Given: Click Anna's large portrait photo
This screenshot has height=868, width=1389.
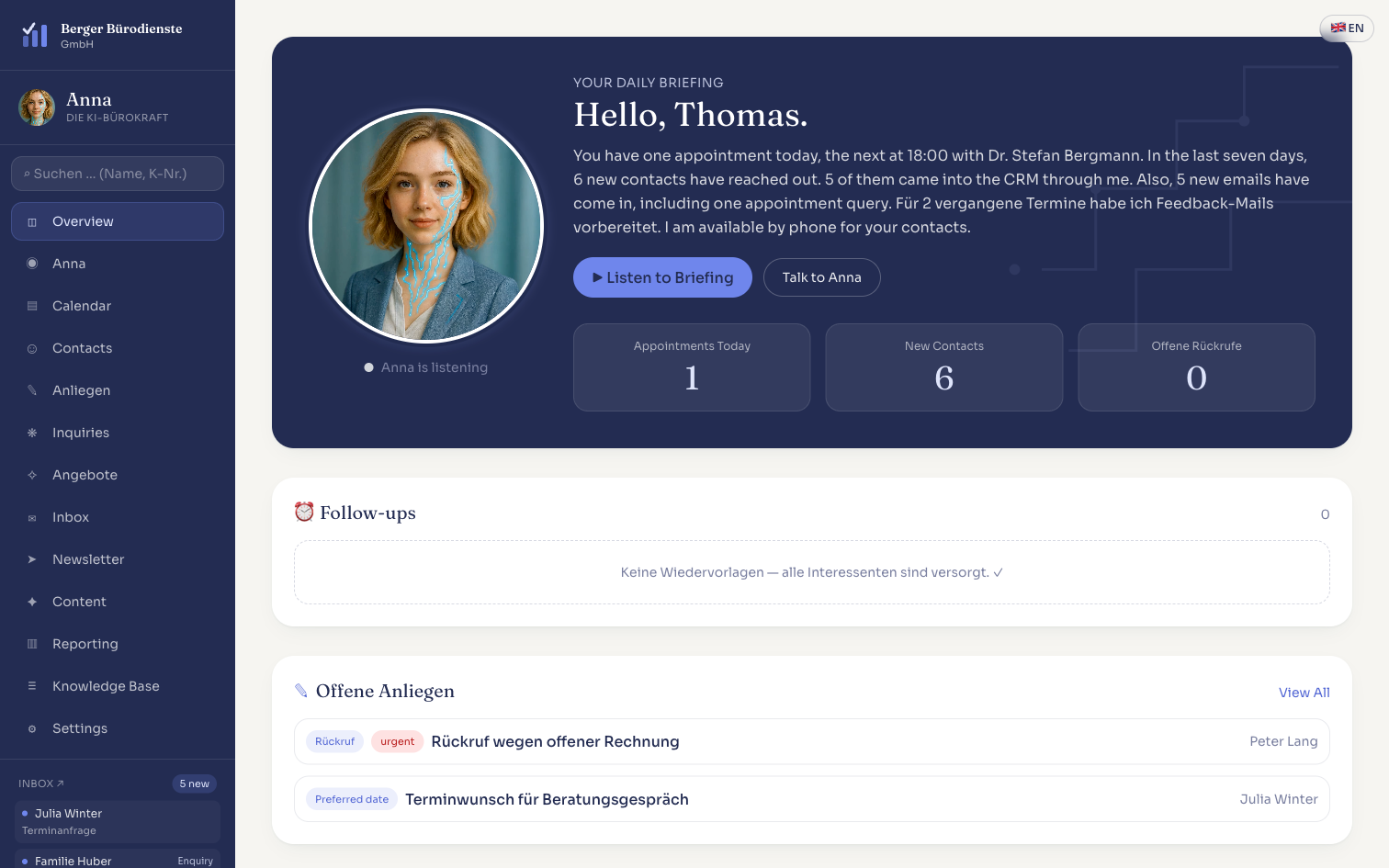Looking at the screenshot, I should [x=426, y=226].
